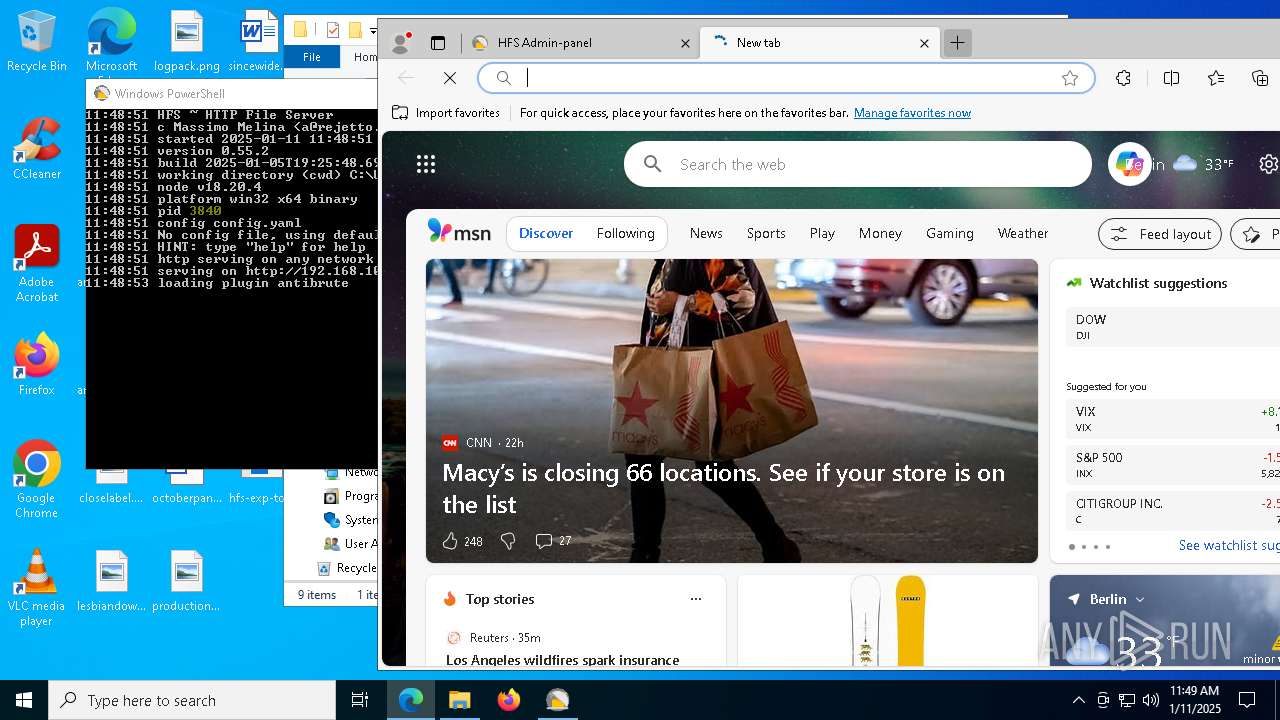Open See watchlist suggestions link

point(1229,545)
